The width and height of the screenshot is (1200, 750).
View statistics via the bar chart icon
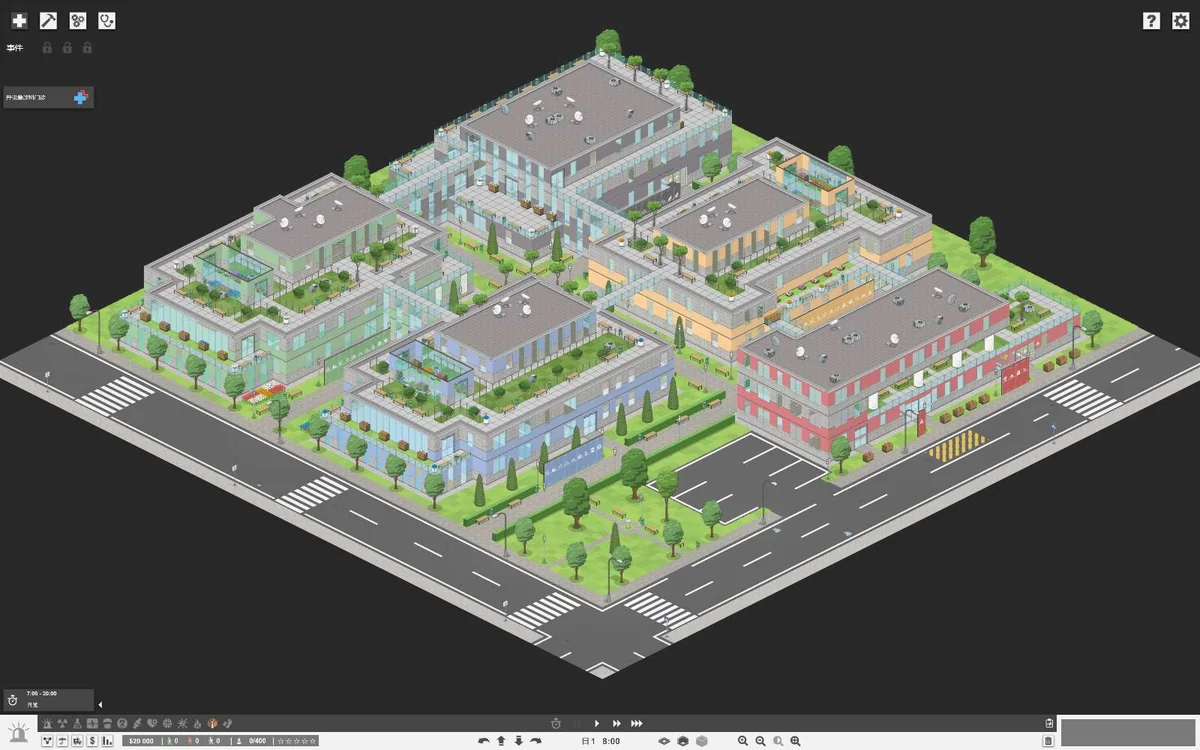pyautogui.click(x=108, y=741)
